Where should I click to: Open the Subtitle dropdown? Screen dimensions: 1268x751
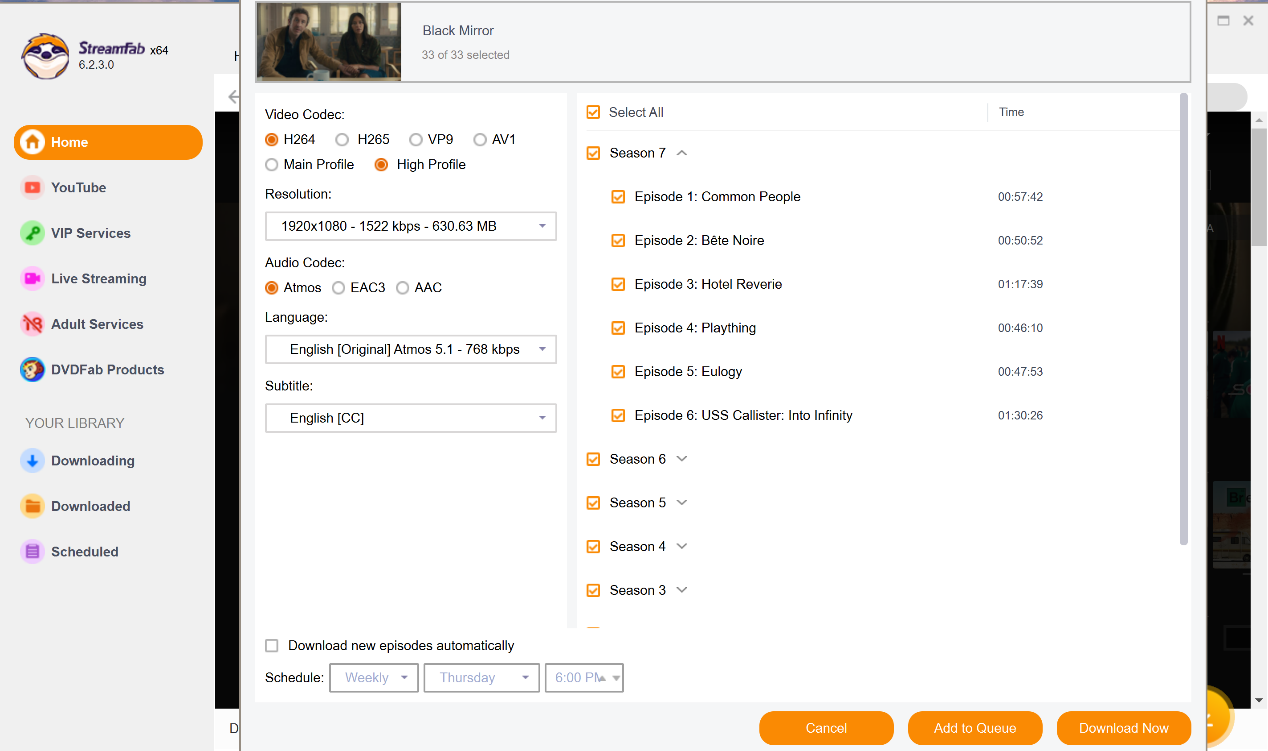411,418
